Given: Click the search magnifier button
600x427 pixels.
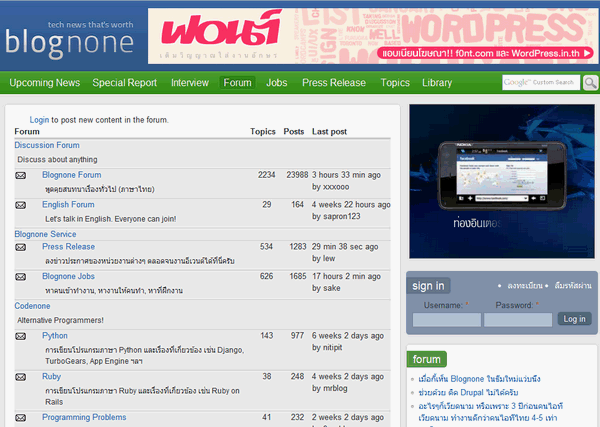Looking at the screenshot, I should point(590,83).
